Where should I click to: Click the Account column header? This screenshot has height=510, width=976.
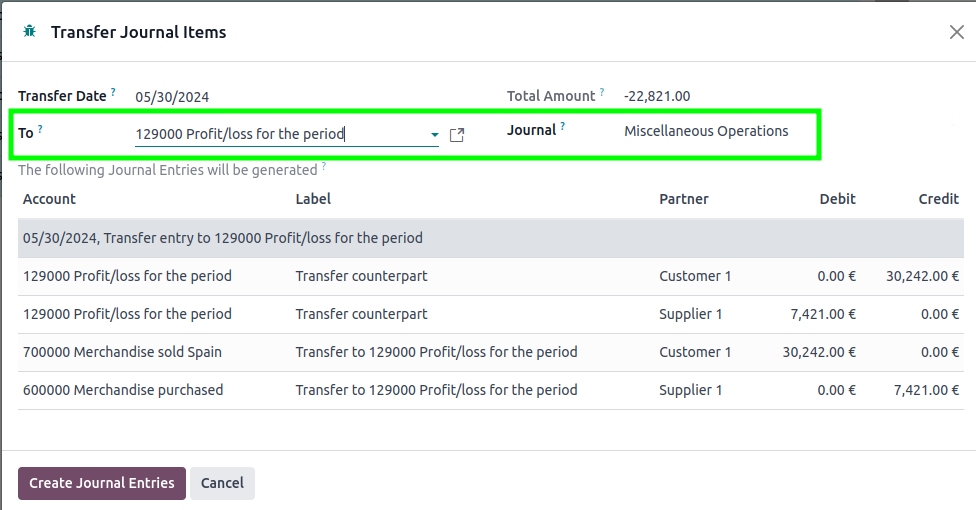pos(49,199)
